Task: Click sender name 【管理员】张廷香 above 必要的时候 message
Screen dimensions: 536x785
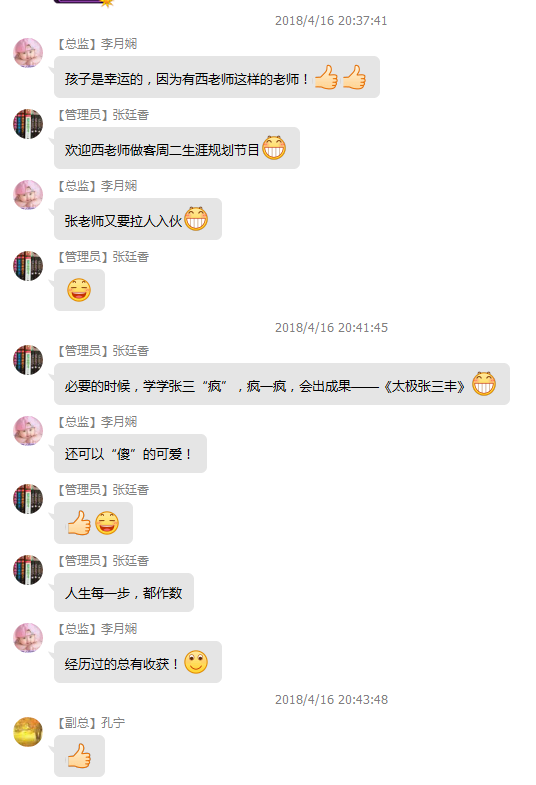Action: [x=104, y=351]
